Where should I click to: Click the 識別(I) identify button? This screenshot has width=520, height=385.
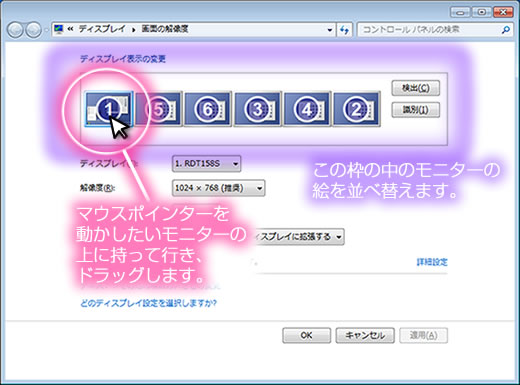416,110
